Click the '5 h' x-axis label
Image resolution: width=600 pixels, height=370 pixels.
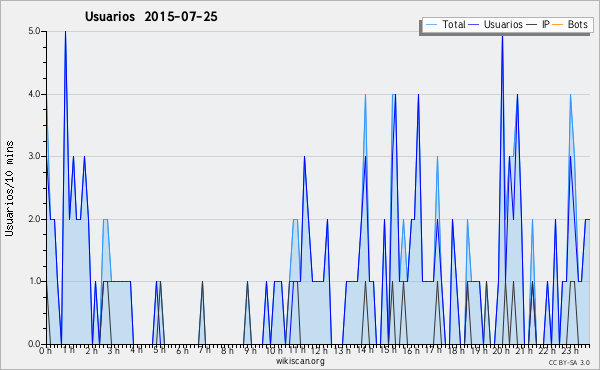click(159, 350)
